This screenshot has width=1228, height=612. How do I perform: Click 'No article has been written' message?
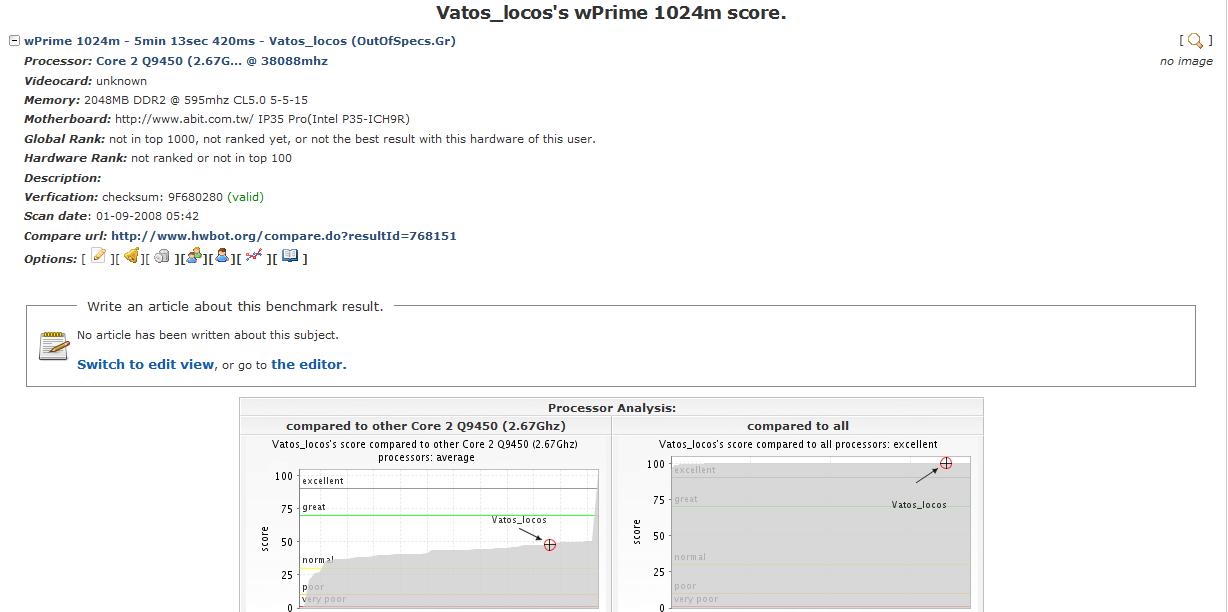(208, 335)
